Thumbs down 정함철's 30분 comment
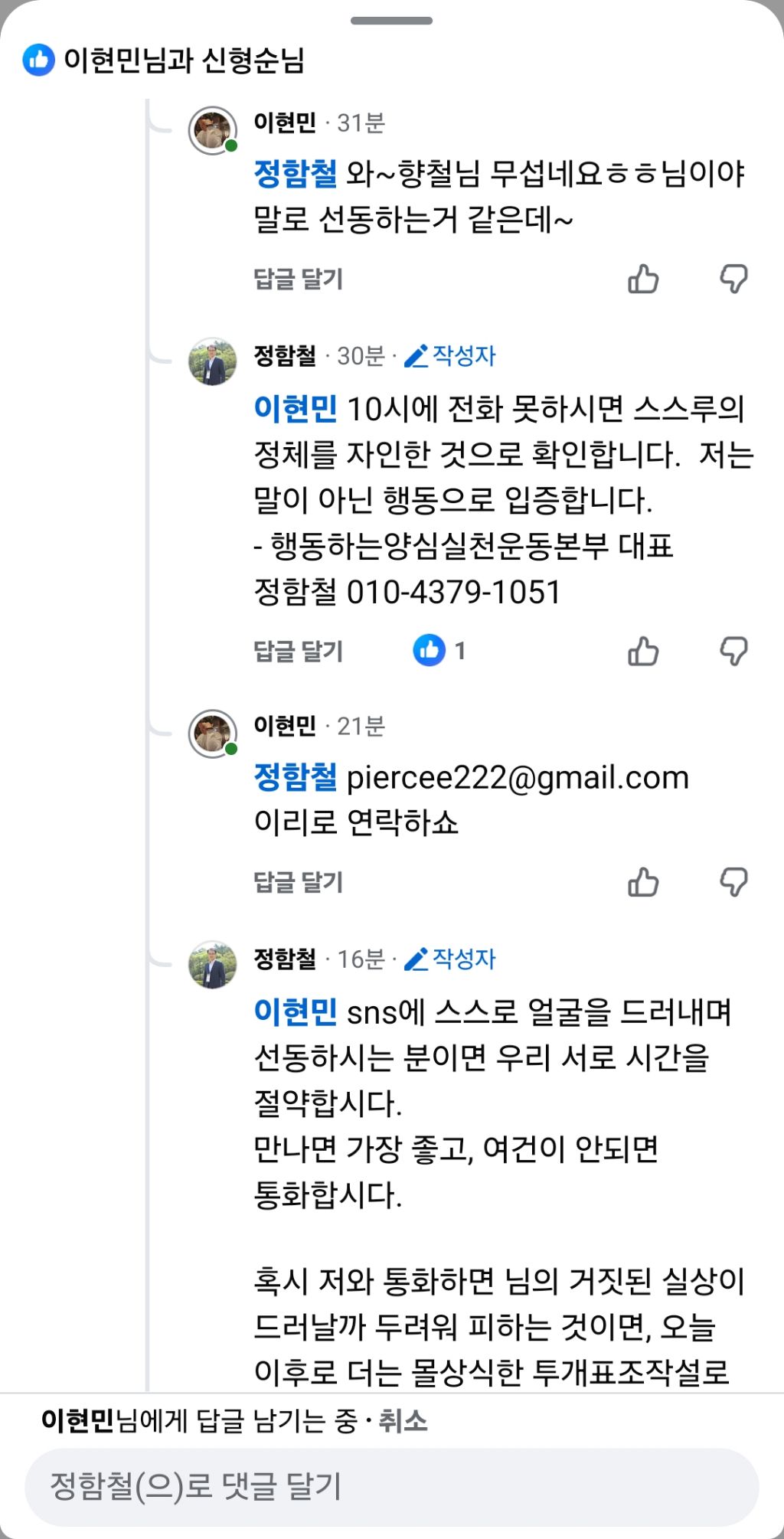The height and width of the screenshot is (1539, 784). click(733, 652)
